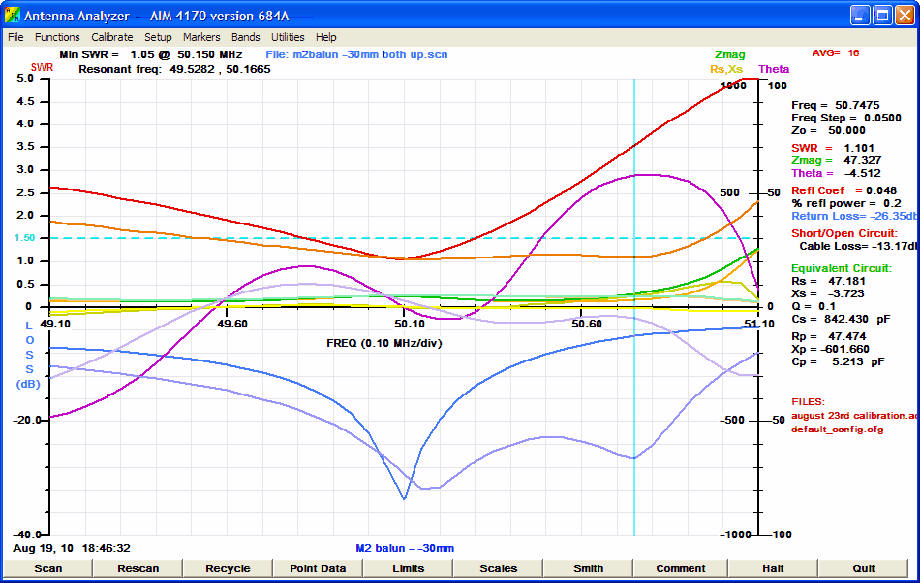Click the Cp = 5.213 pF value
This screenshot has width=920, height=583.
pos(837,361)
